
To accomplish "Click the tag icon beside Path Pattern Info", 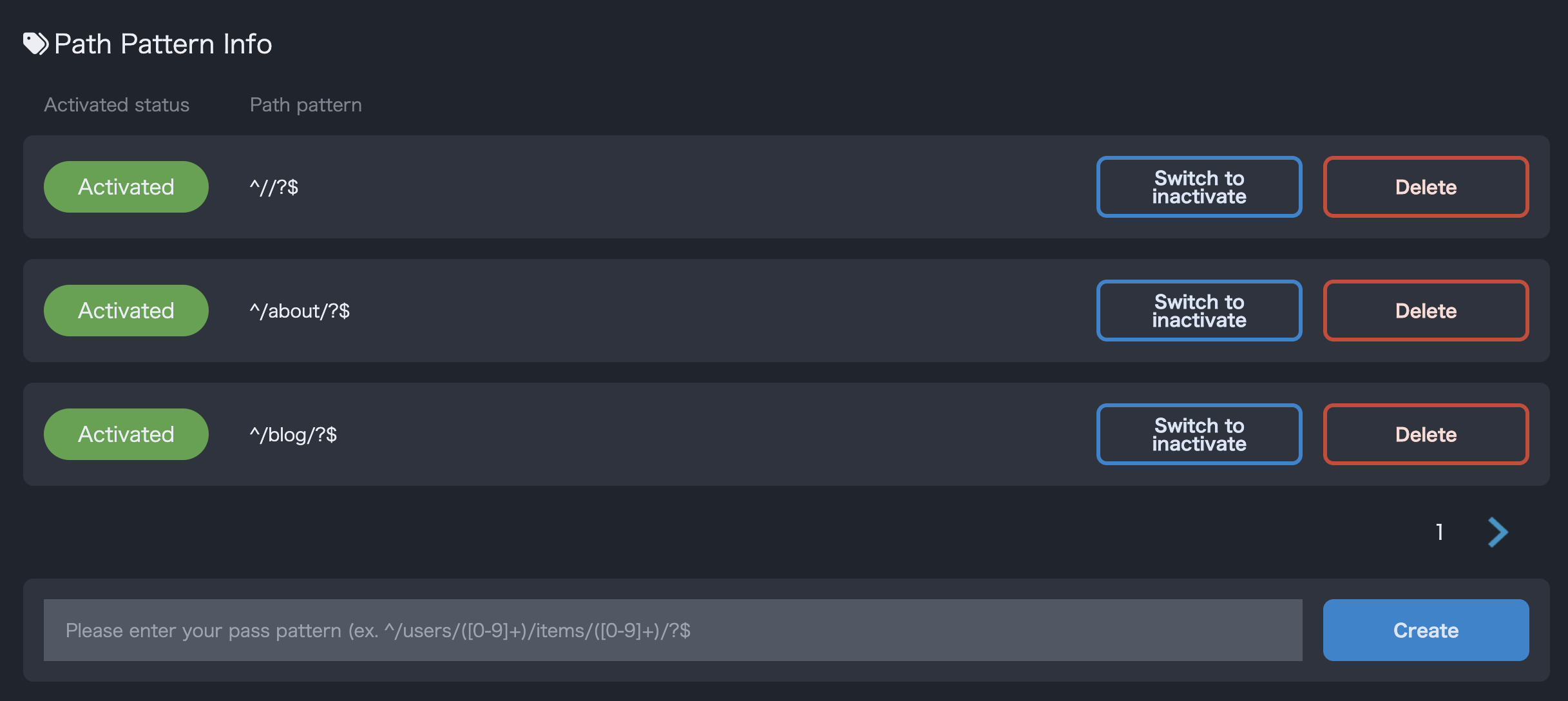I will tap(35, 44).
